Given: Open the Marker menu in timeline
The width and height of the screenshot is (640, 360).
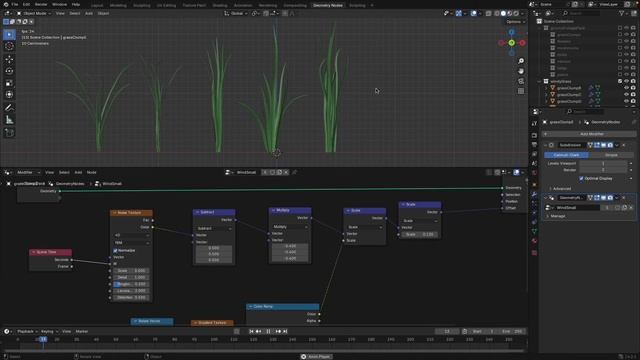Looking at the screenshot, I should pyautogui.click(x=82, y=331).
